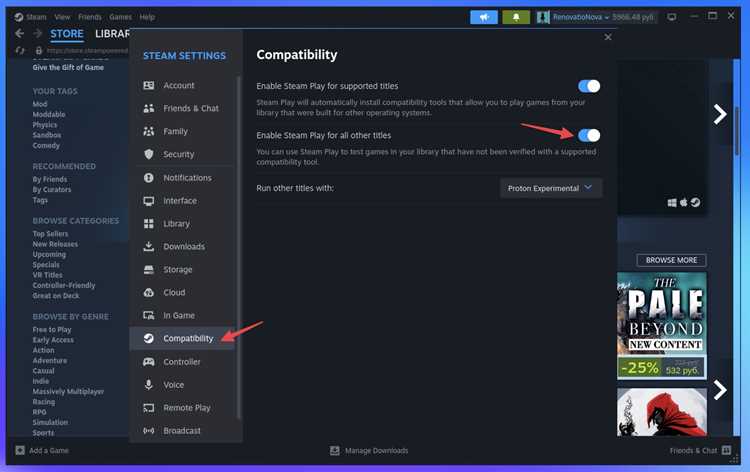Image resolution: width=750 pixels, height=472 pixels.
Task: Open the Account settings icon
Action: (x=149, y=85)
